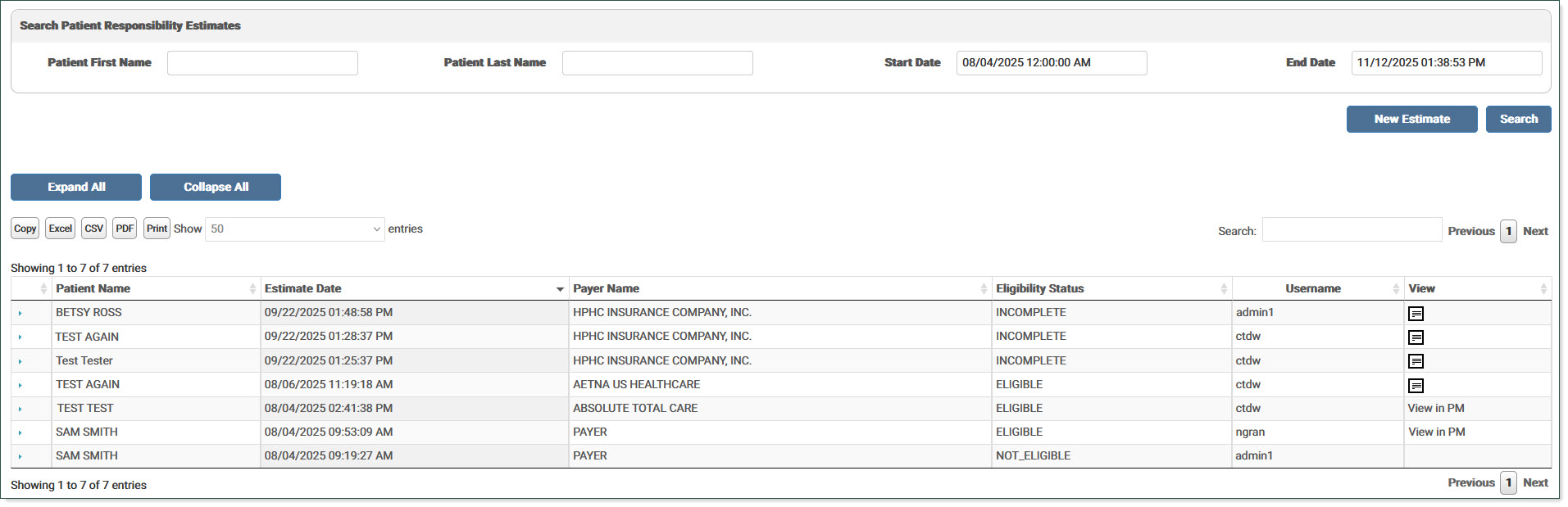Viewport: 1568px width, 507px height.
Task: Click Collapse All button
Action: pos(216,188)
